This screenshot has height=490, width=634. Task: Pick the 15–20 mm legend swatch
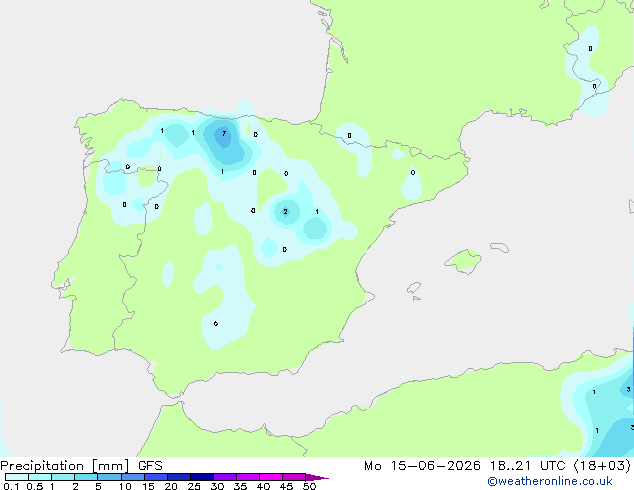point(155,477)
